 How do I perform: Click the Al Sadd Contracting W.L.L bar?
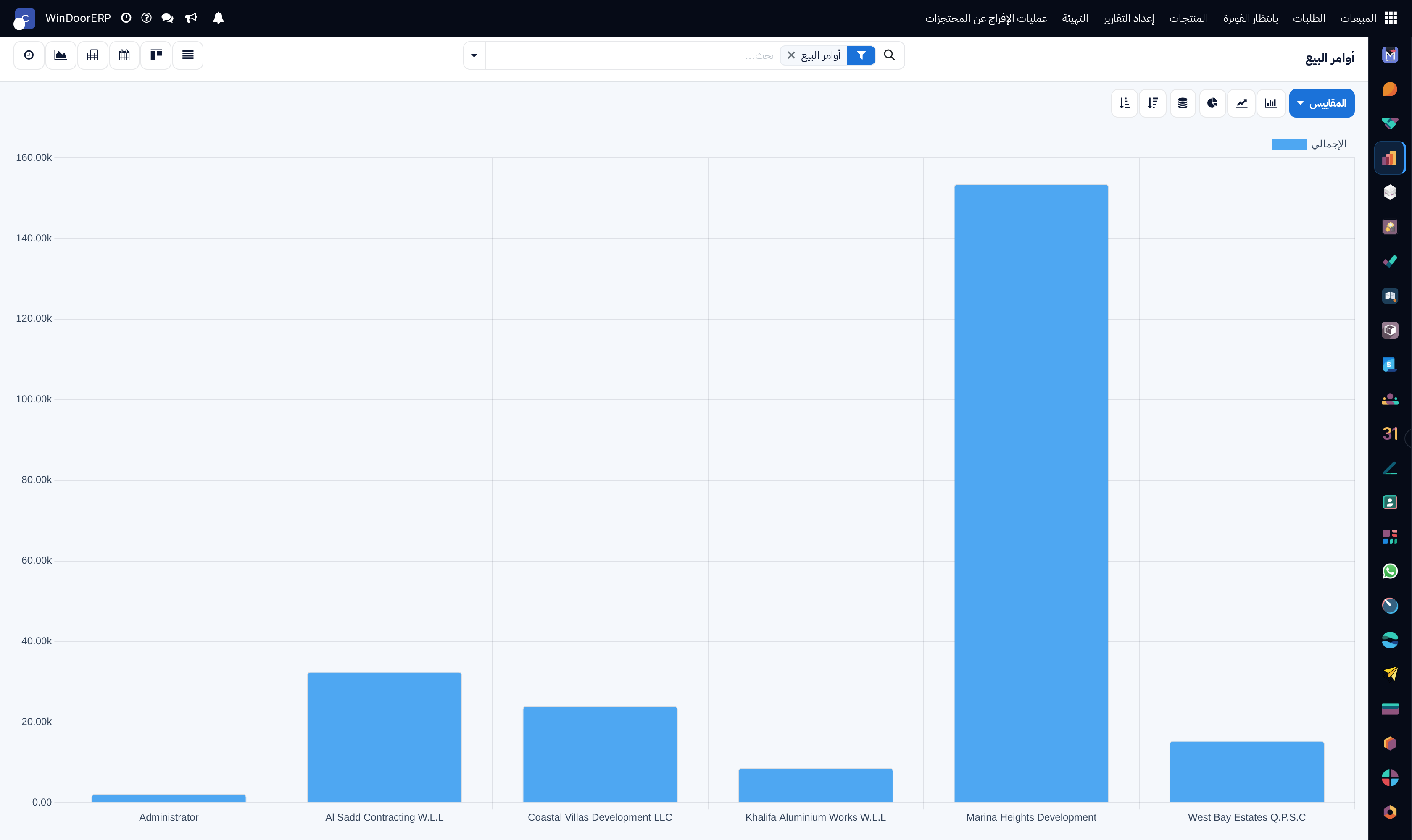pos(384,737)
